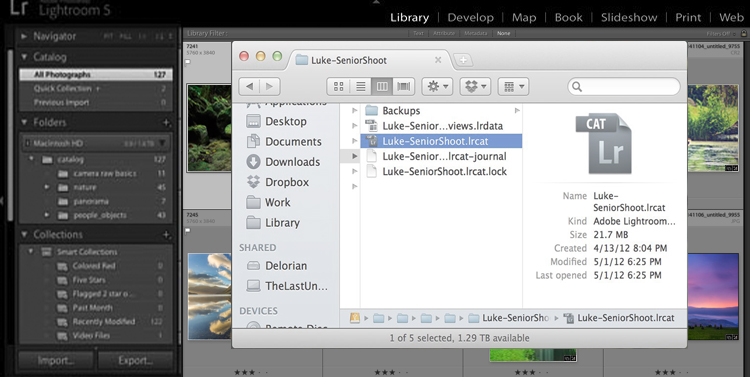Switch to the Slideshow module
Screen dimensions: 750x377
tap(629, 18)
